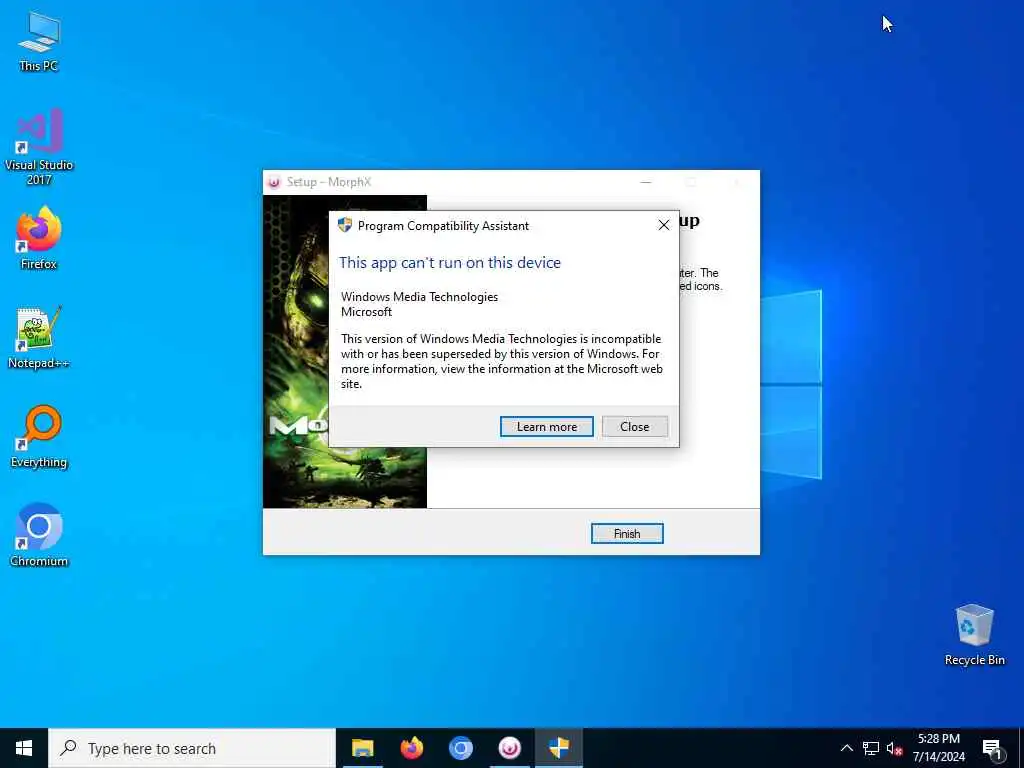Select the Firefox desktop shortcut
This screenshot has width=1024, height=768.
[x=39, y=238]
